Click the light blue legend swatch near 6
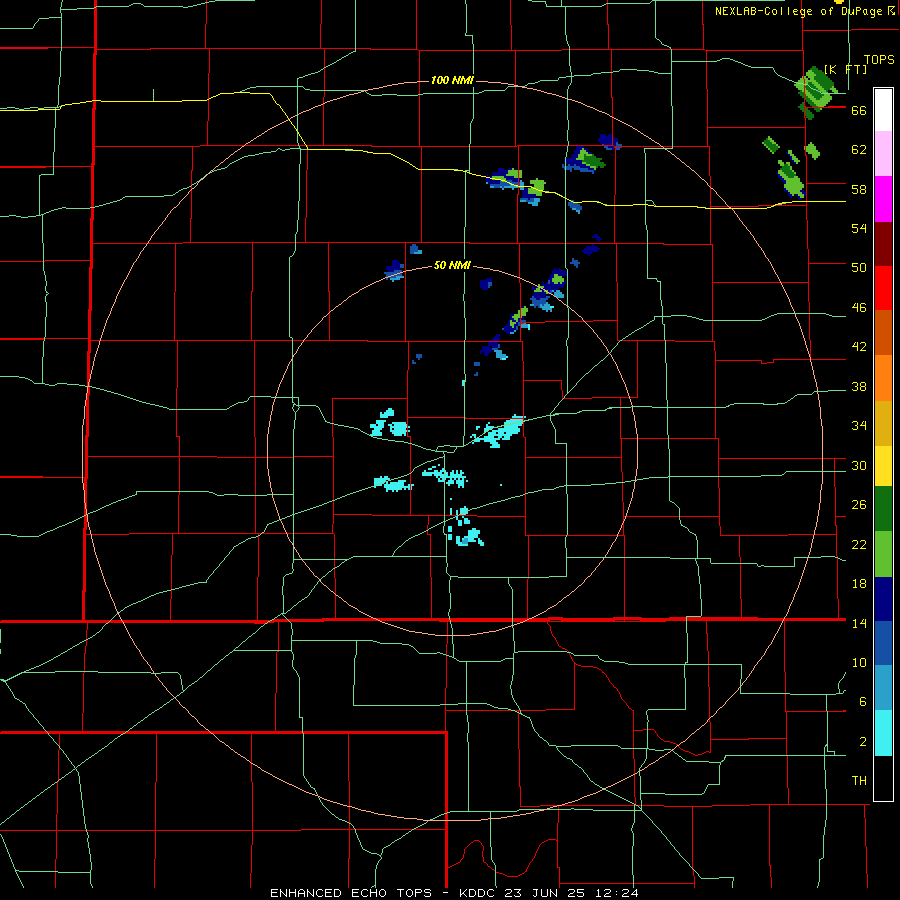The image size is (900, 900). pyautogui.click(x=883, y=688)
